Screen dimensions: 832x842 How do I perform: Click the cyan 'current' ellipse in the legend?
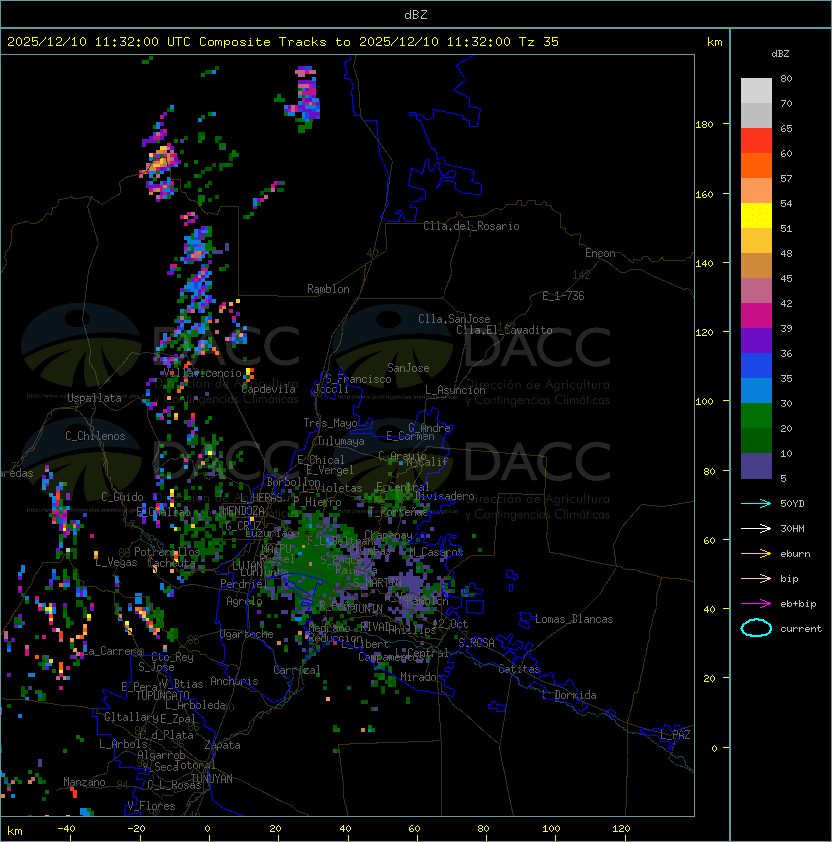(756, 628)
